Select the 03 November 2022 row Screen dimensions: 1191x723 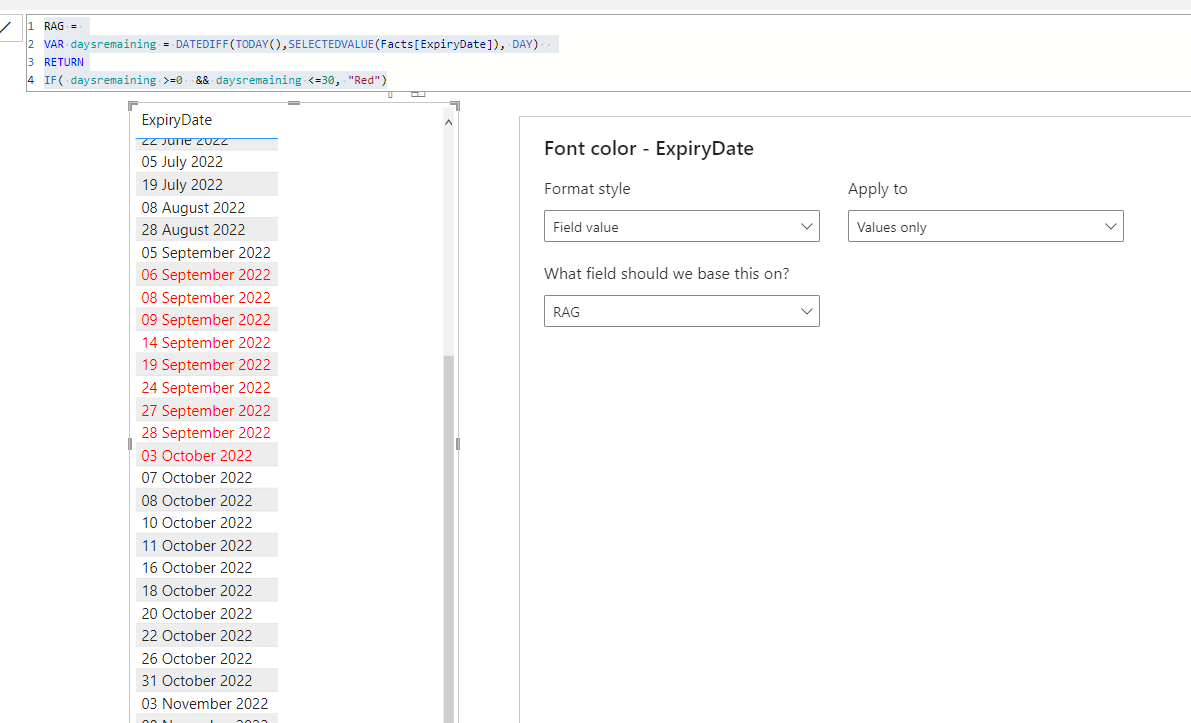207,703
